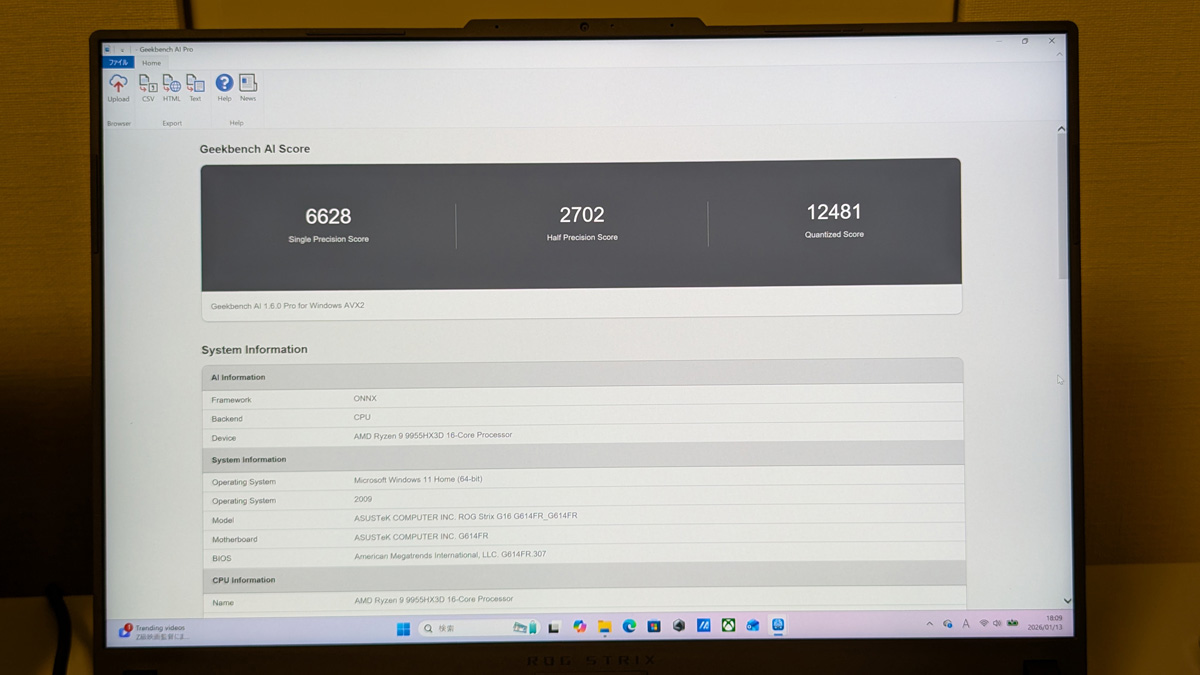This screenshot has height=675, width=1200.
Task: Click the 2009 operating system value
Action: coord(362,498)
